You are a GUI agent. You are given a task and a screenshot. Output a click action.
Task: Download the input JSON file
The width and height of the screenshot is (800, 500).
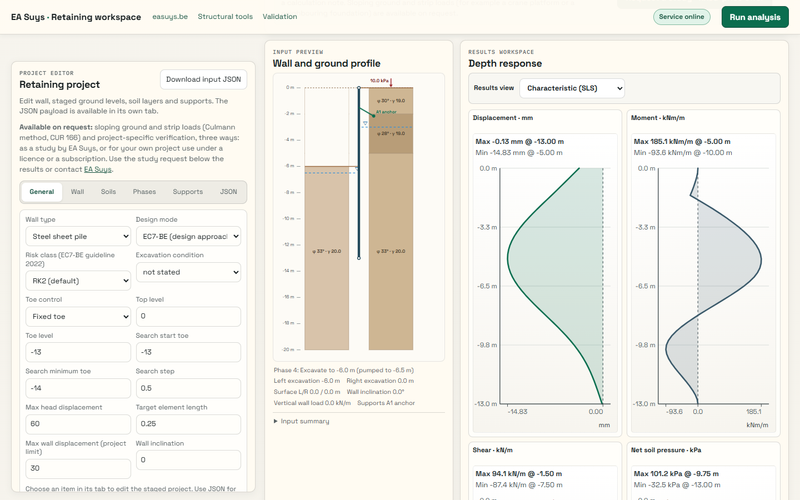pos(203,80)
